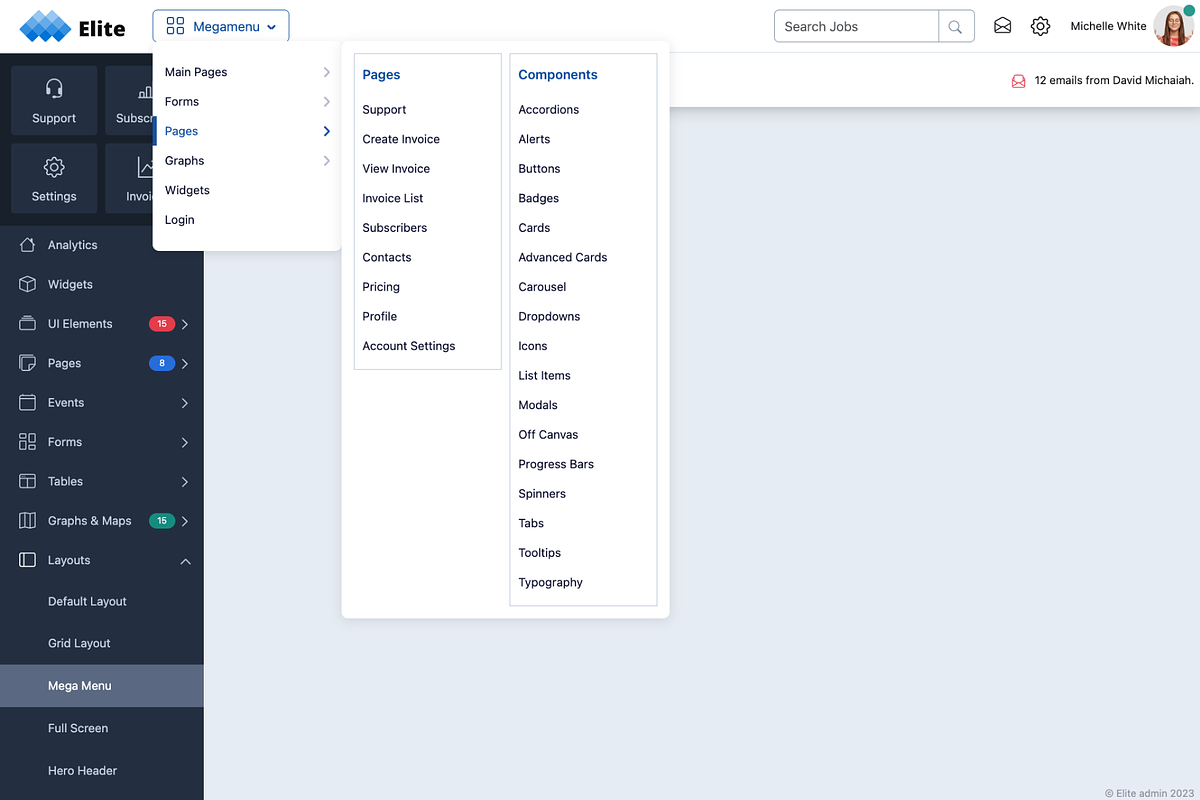Open the Tables sidebar icon
This screenshot has height=800, width=1200.
[x=28, y=481]
